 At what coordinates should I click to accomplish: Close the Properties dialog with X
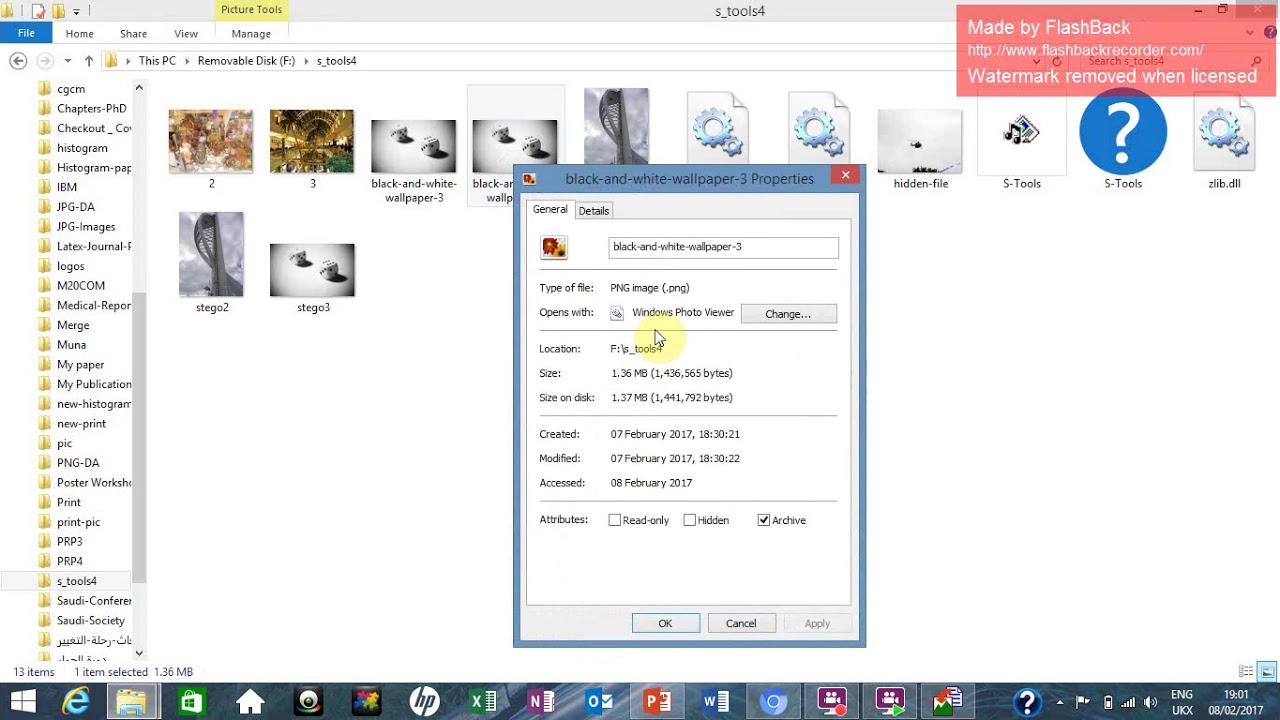[x=845, y=176]
